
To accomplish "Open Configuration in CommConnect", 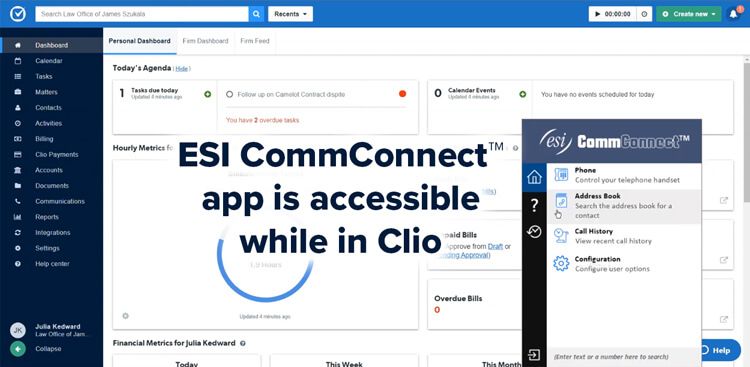I will (x=624, y=264).
